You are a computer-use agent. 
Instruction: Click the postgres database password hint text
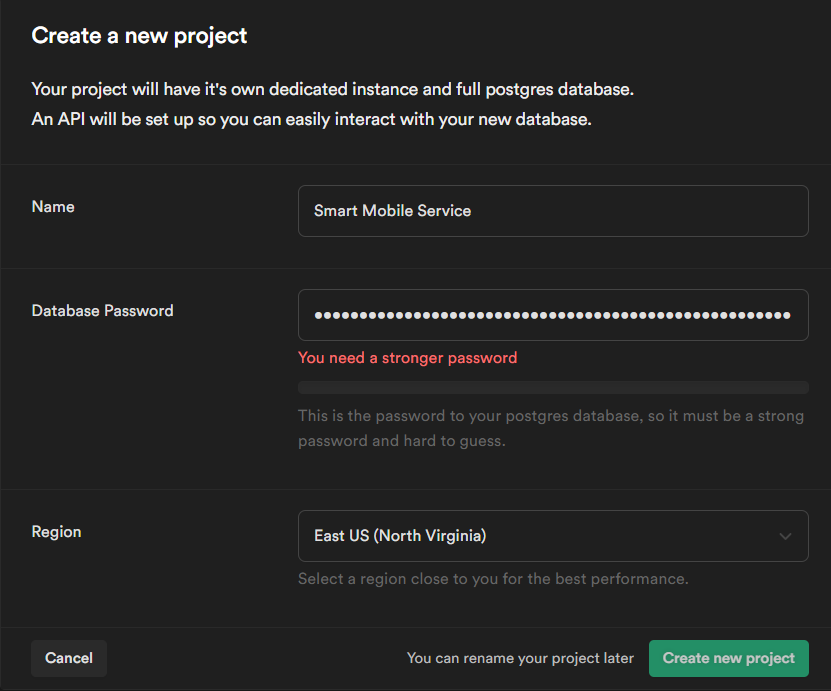pos(550,416)
